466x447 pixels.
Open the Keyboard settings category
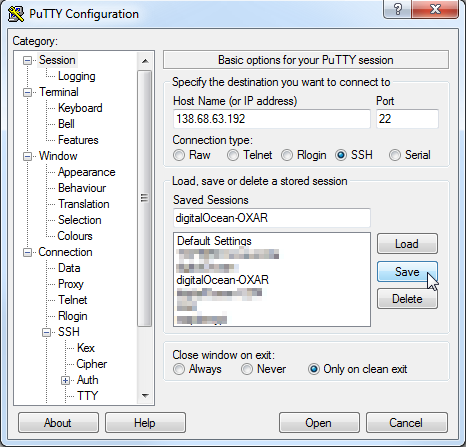point(80,108)
